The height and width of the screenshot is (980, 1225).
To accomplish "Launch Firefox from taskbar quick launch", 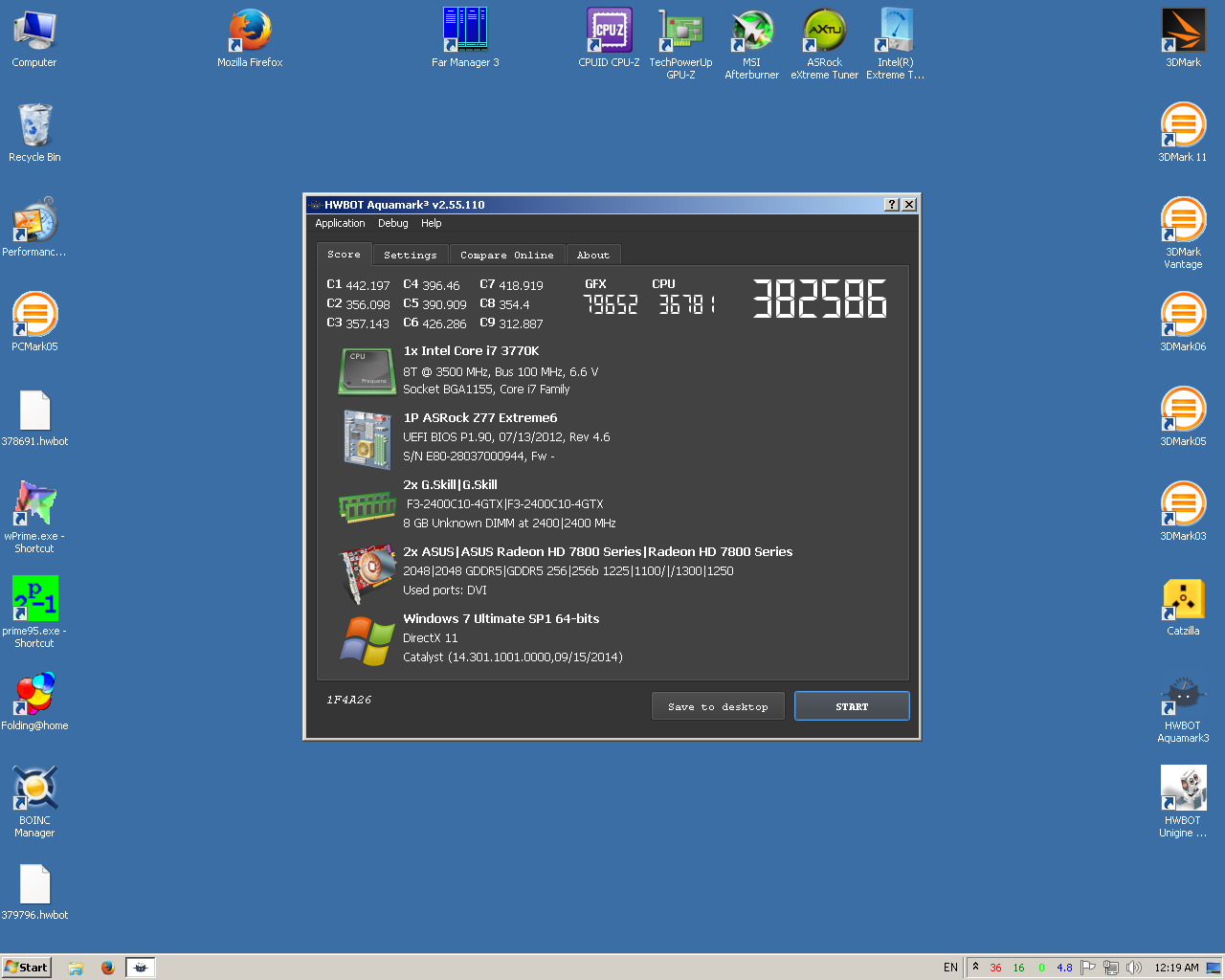I will click(108, 968).
